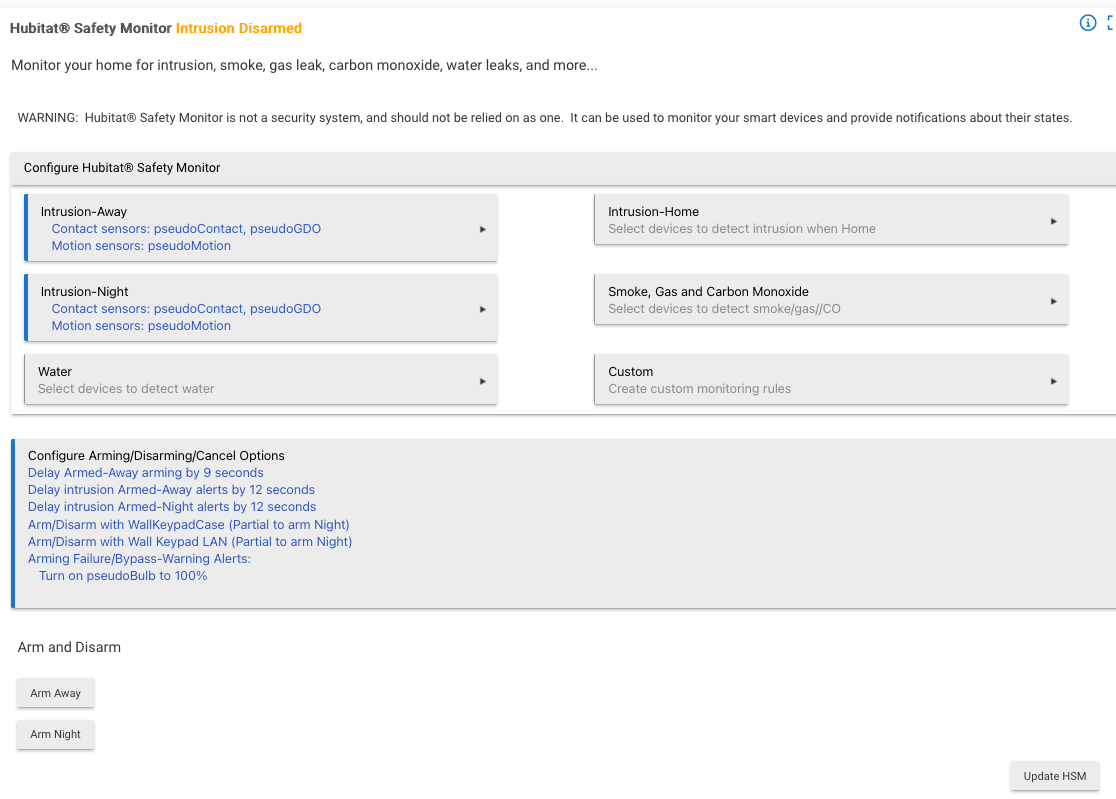Click 'Arm/Disarm with Wall Keypad LAN' line
This screenshot has width=1116, height=799.
(190, 541)
